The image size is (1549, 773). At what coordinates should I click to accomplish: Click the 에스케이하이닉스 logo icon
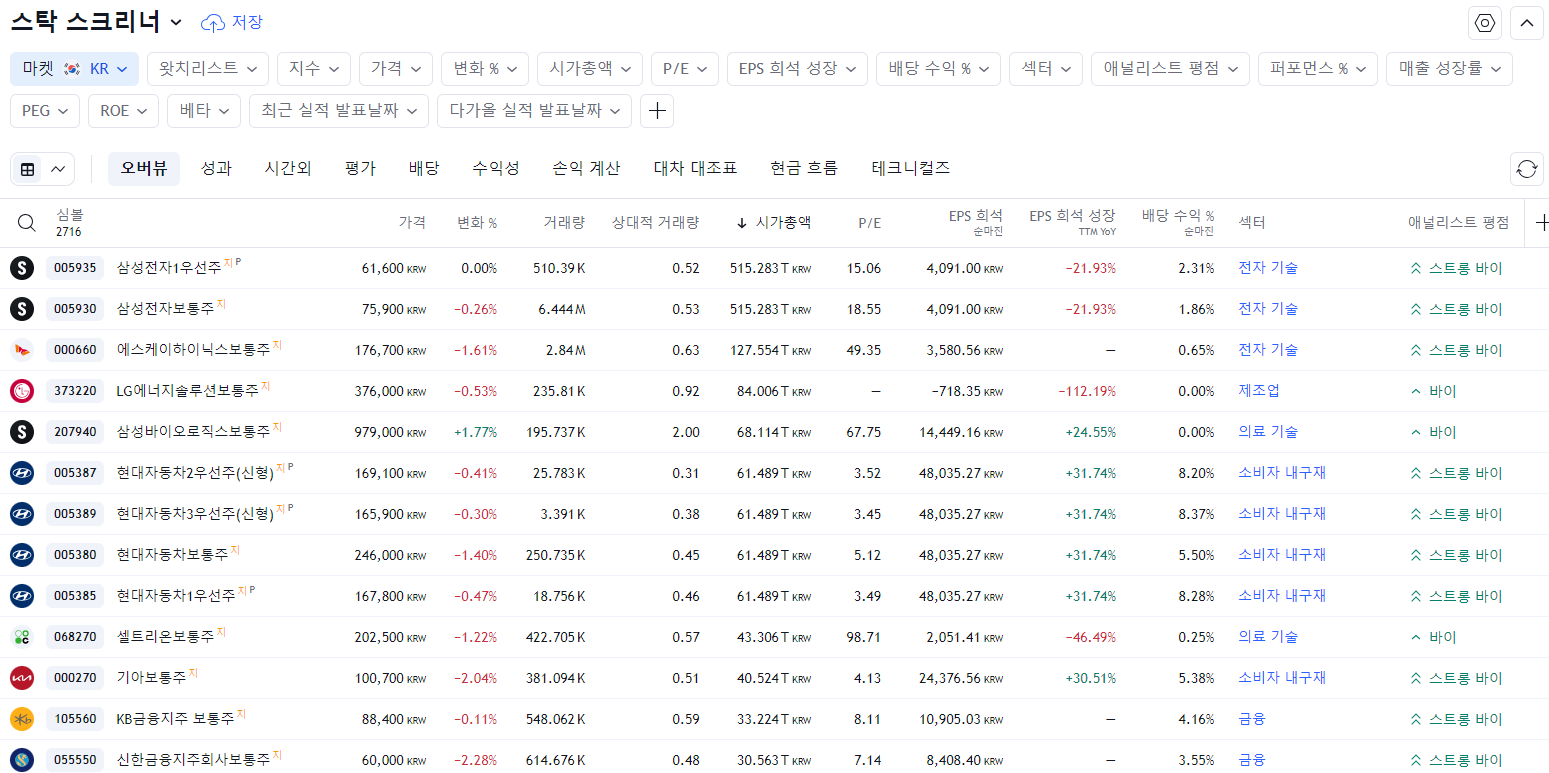22,350
